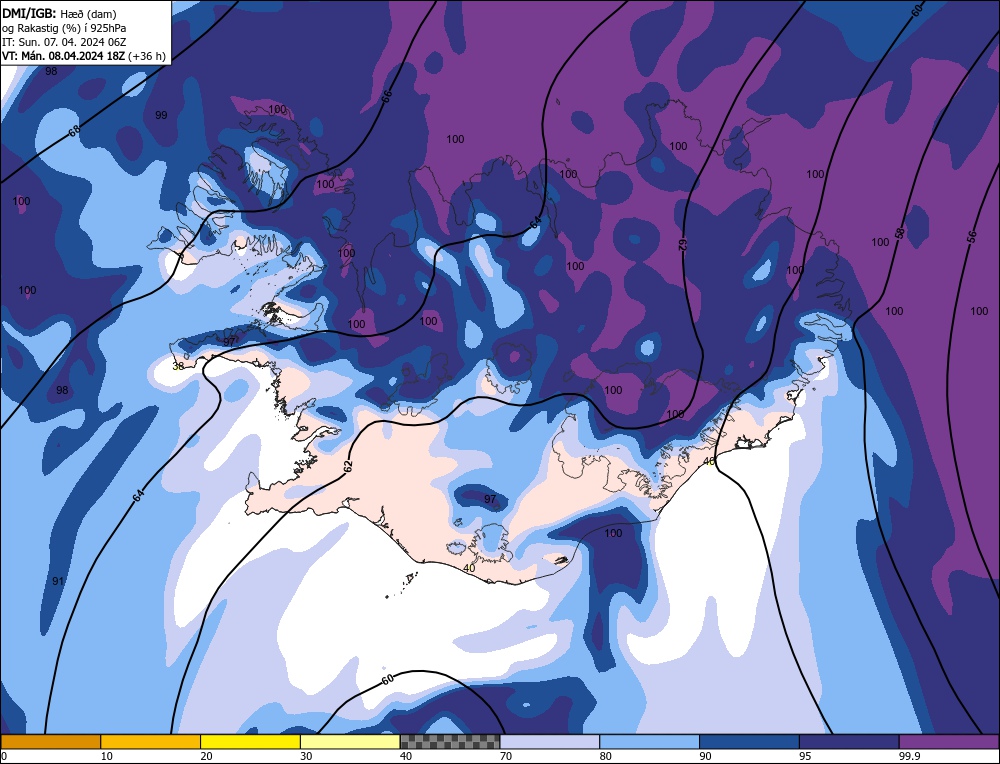This screenshot has width=1000, height=764.
Task: Click legend tick label '95'
Action: click(x=805, y=756)
